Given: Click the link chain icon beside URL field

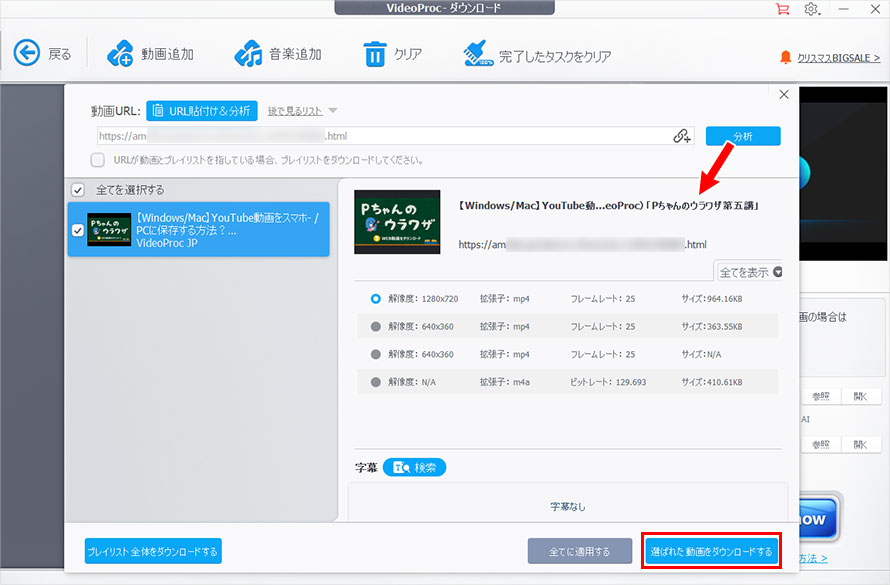Looking at the screenshot, I should coord(679,135).
